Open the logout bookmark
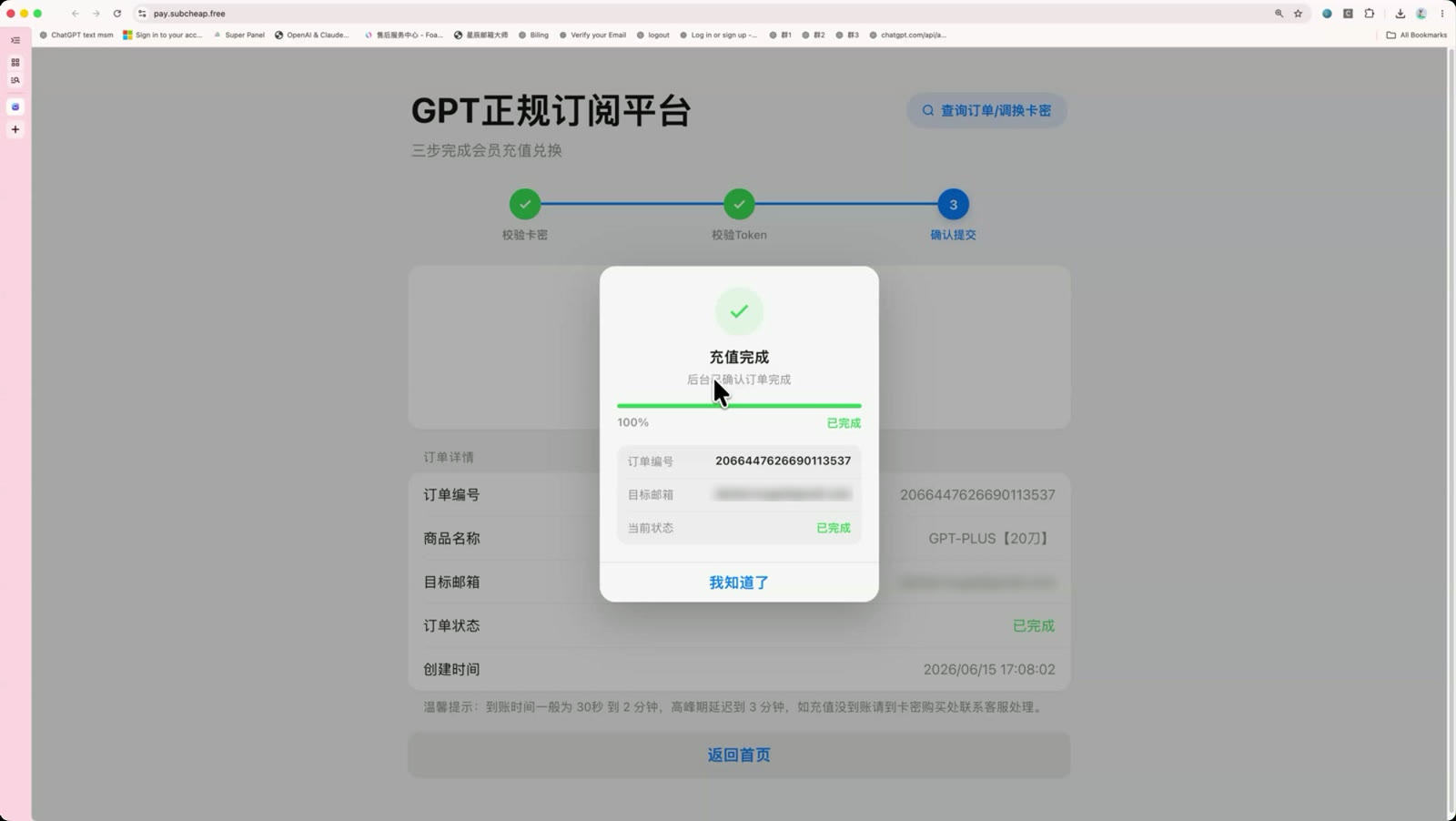 653,35
